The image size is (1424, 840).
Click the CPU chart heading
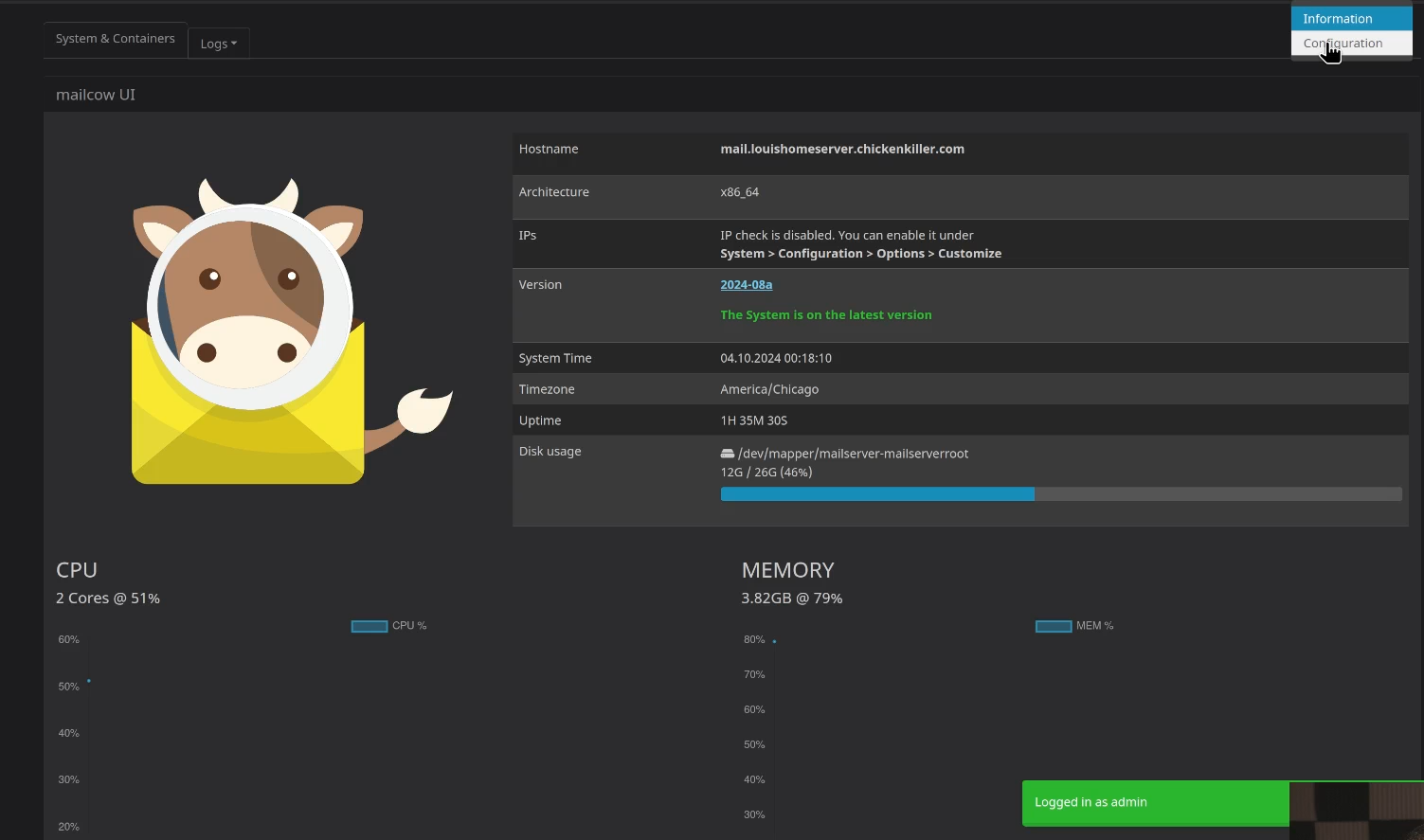[77, 570]
